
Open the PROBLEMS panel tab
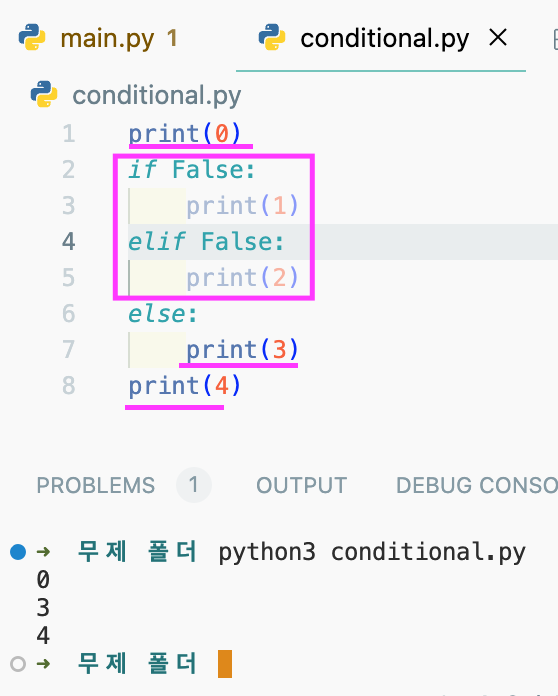(96, 485)
